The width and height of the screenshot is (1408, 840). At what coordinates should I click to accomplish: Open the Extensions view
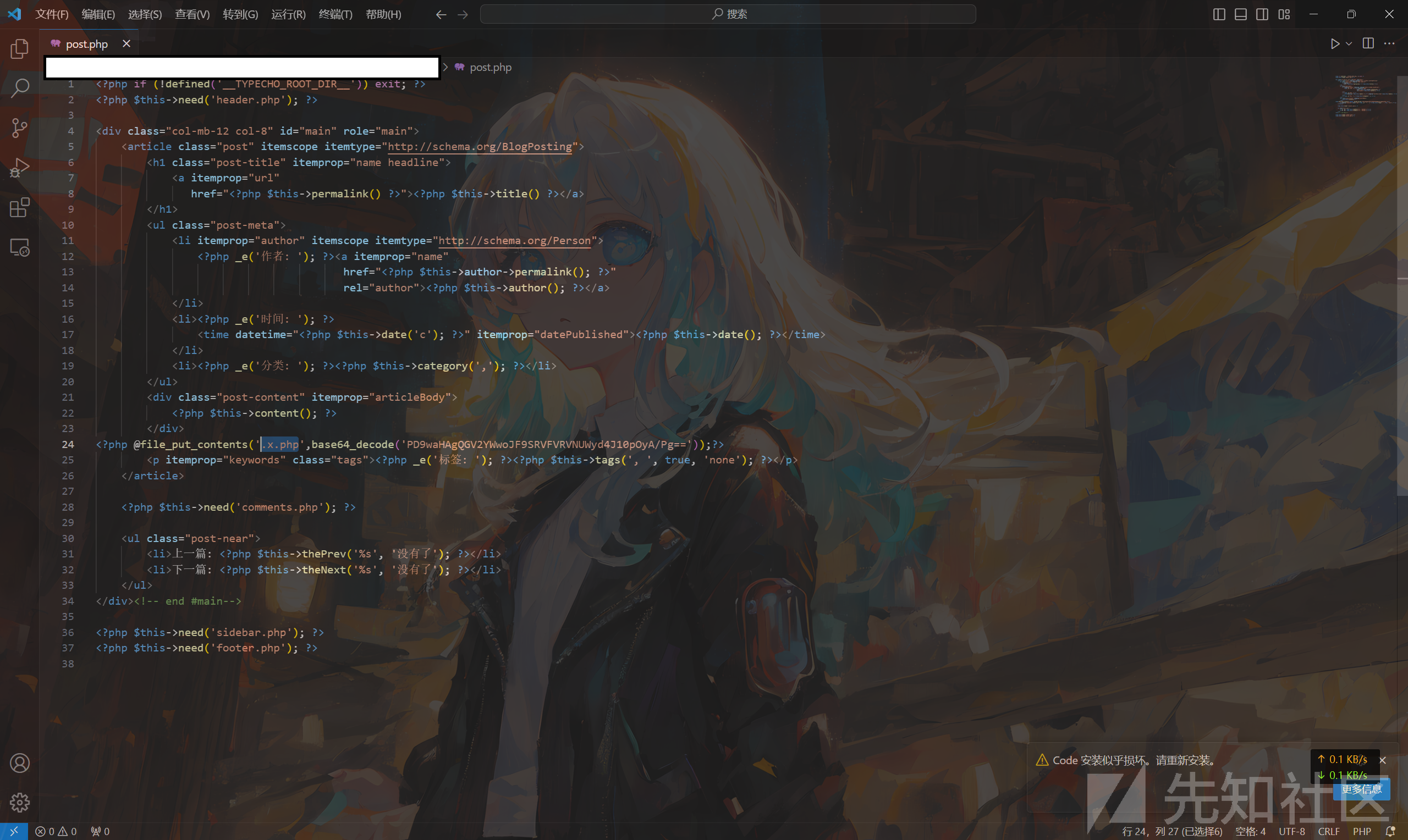click(20, 208)
